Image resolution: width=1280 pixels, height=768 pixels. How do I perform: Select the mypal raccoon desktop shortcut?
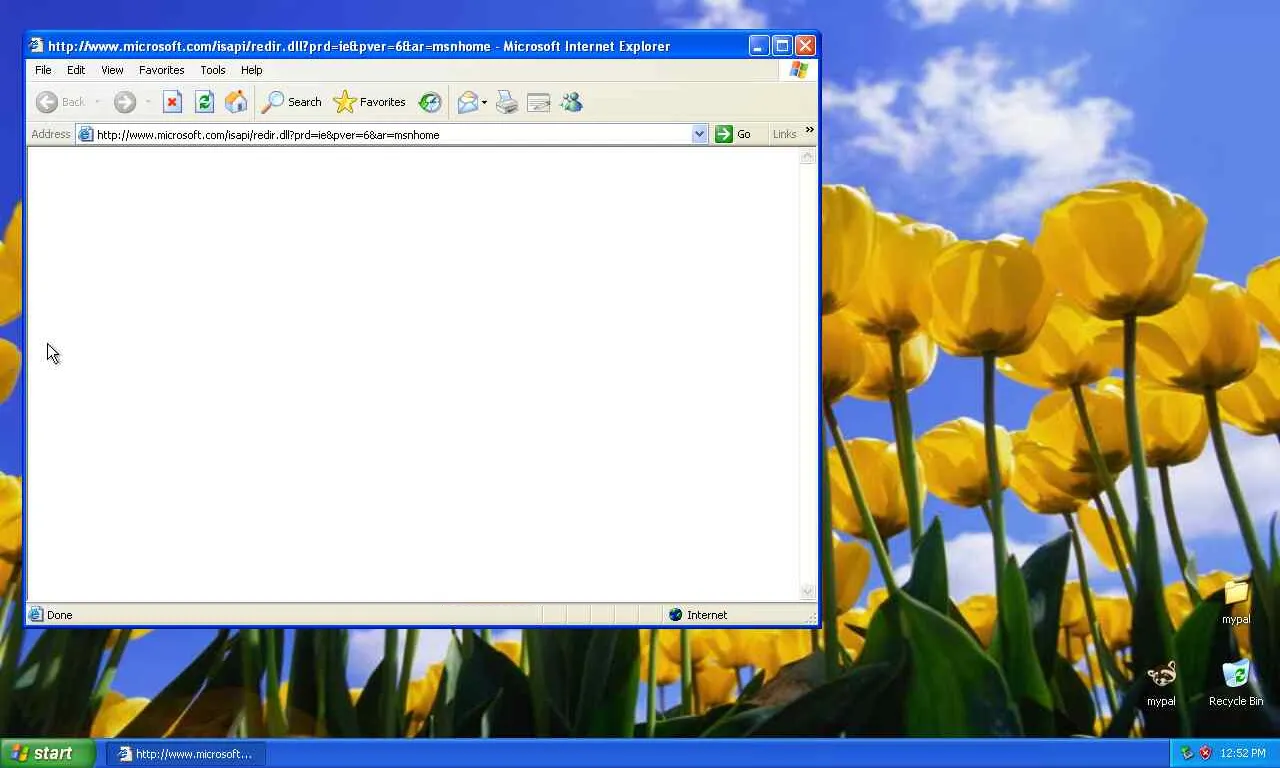point(1161,685)
